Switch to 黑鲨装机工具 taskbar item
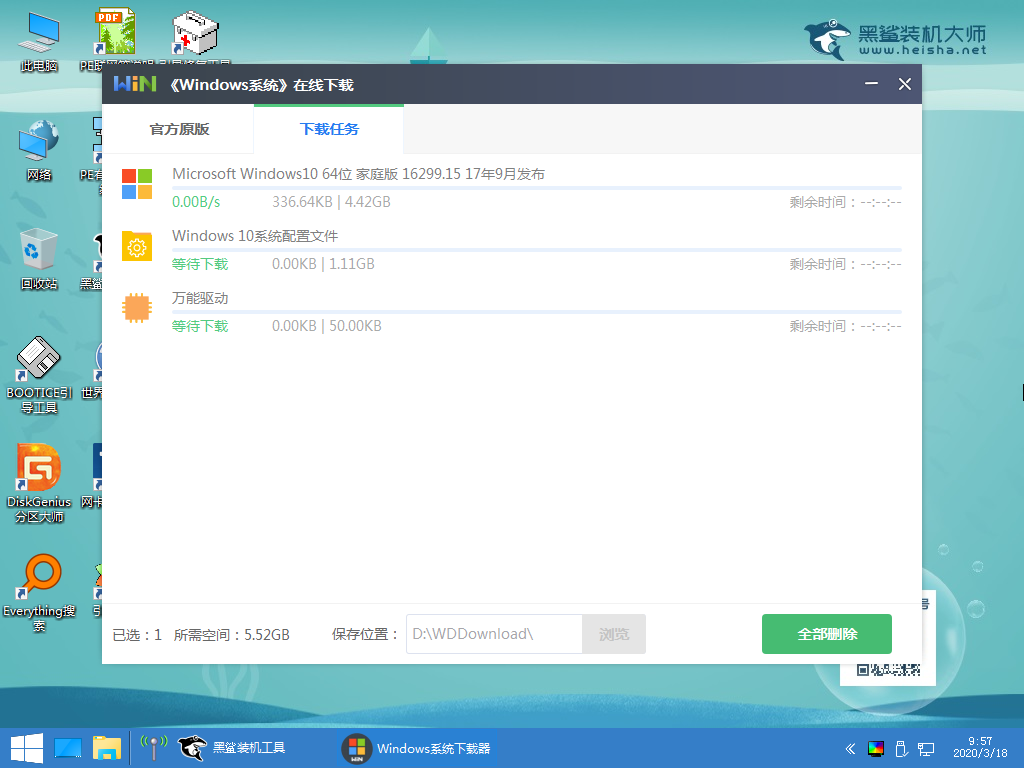The image size is (1024, 768). click(x=232, y=748)
